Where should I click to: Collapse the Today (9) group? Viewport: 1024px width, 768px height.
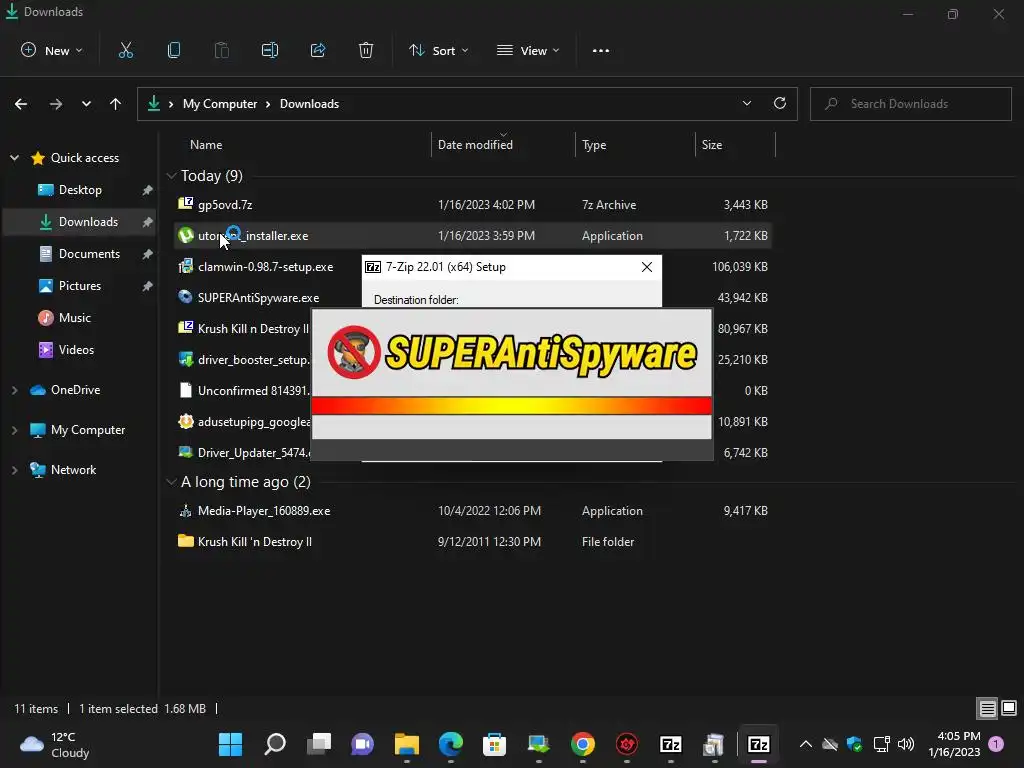tap(171, 176)
